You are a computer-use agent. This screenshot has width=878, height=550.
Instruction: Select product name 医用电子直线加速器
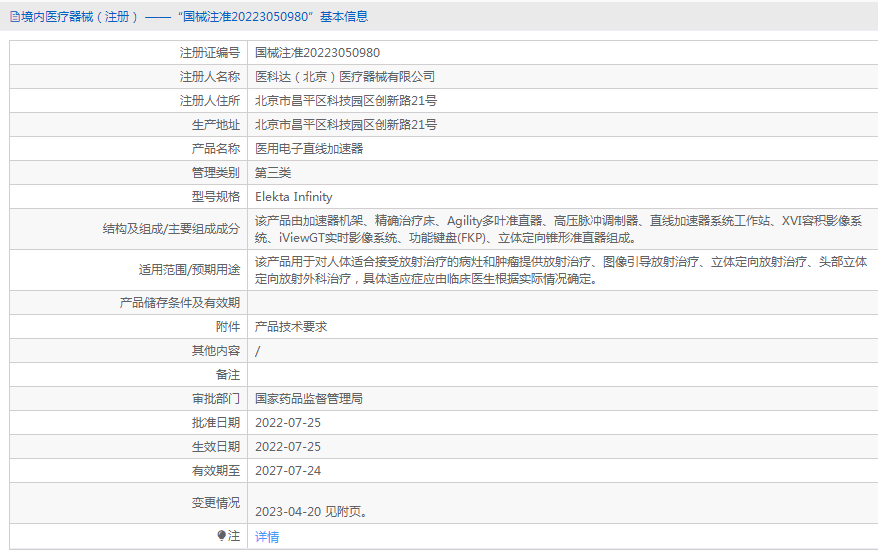pyautogui.click(x=309, y=149)
